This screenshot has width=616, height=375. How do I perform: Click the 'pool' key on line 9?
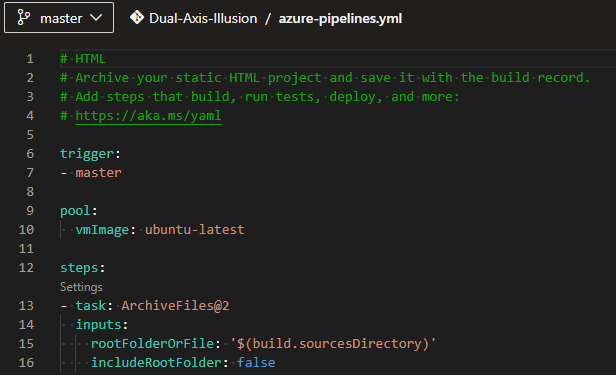[75, 211]
